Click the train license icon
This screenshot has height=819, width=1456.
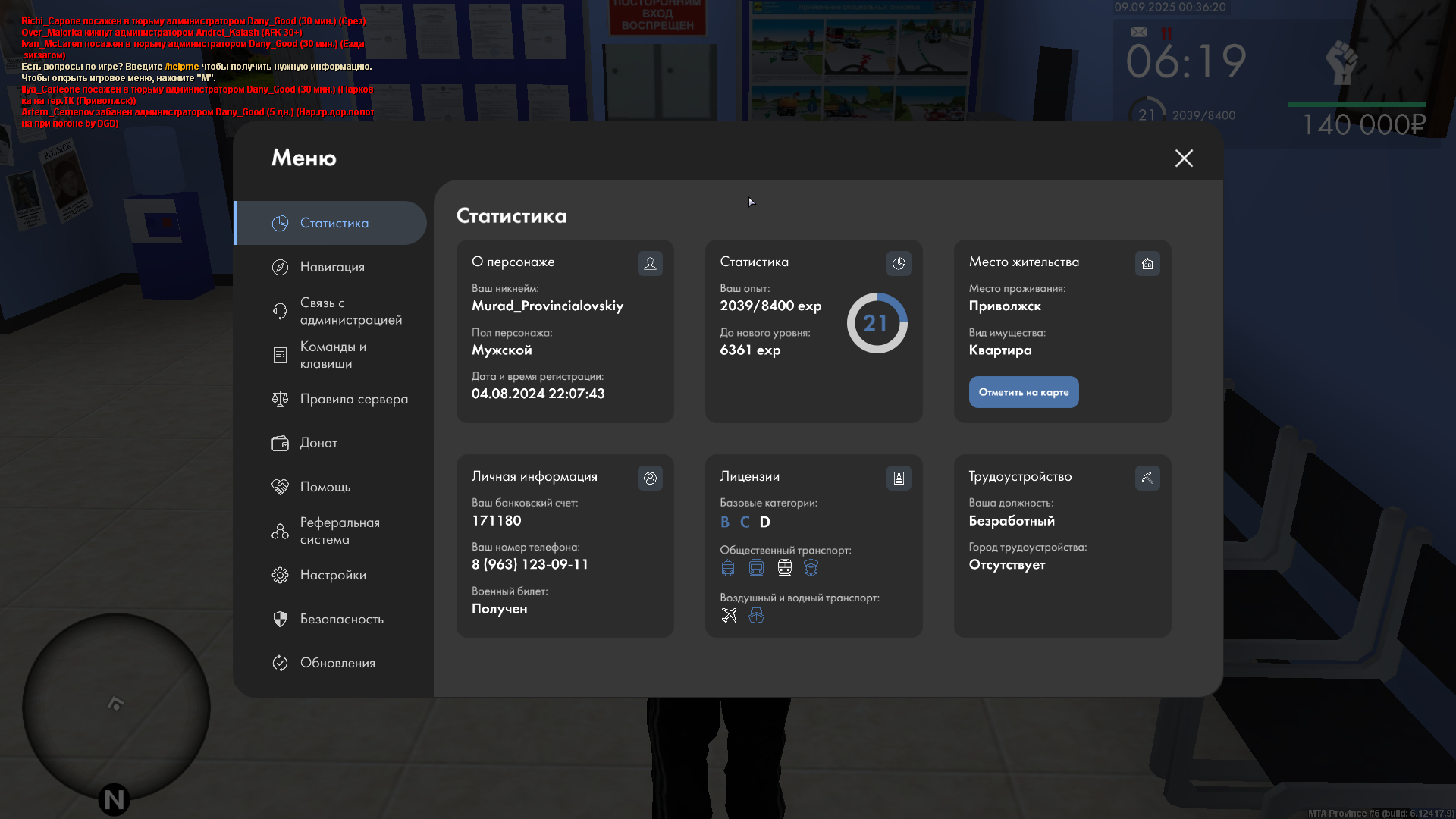tap(785, 567)
